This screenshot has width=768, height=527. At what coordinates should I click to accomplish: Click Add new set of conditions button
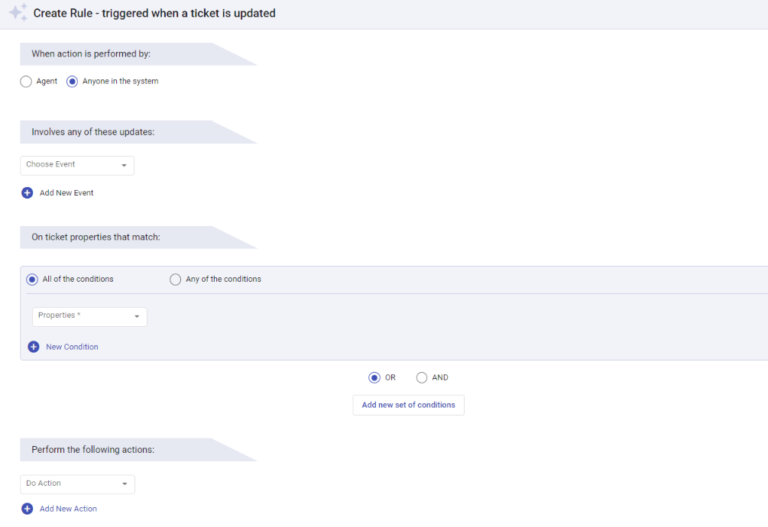408,405
